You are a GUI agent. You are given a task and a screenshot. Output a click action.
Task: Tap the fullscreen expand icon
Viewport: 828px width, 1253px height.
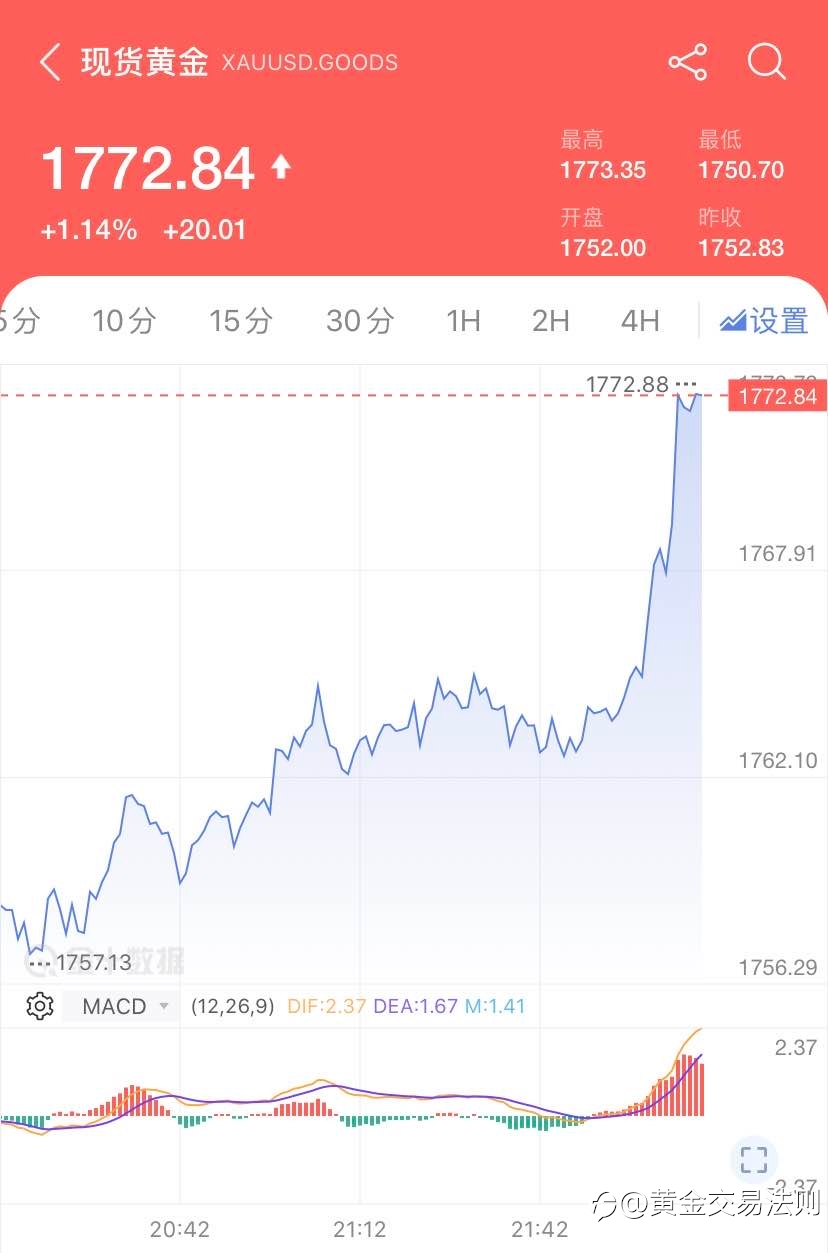click(x=754, y=1160)
